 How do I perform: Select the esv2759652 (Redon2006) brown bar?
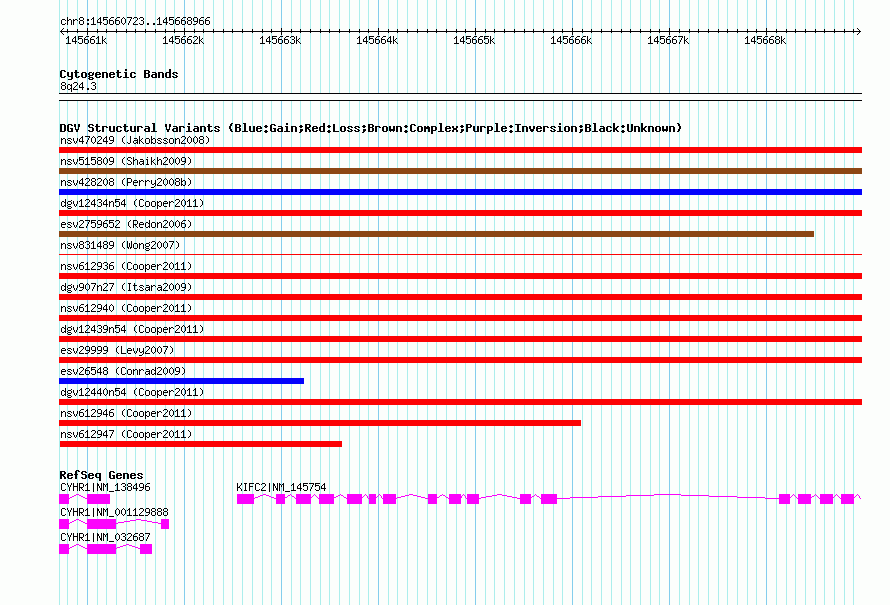pos(436,234)
